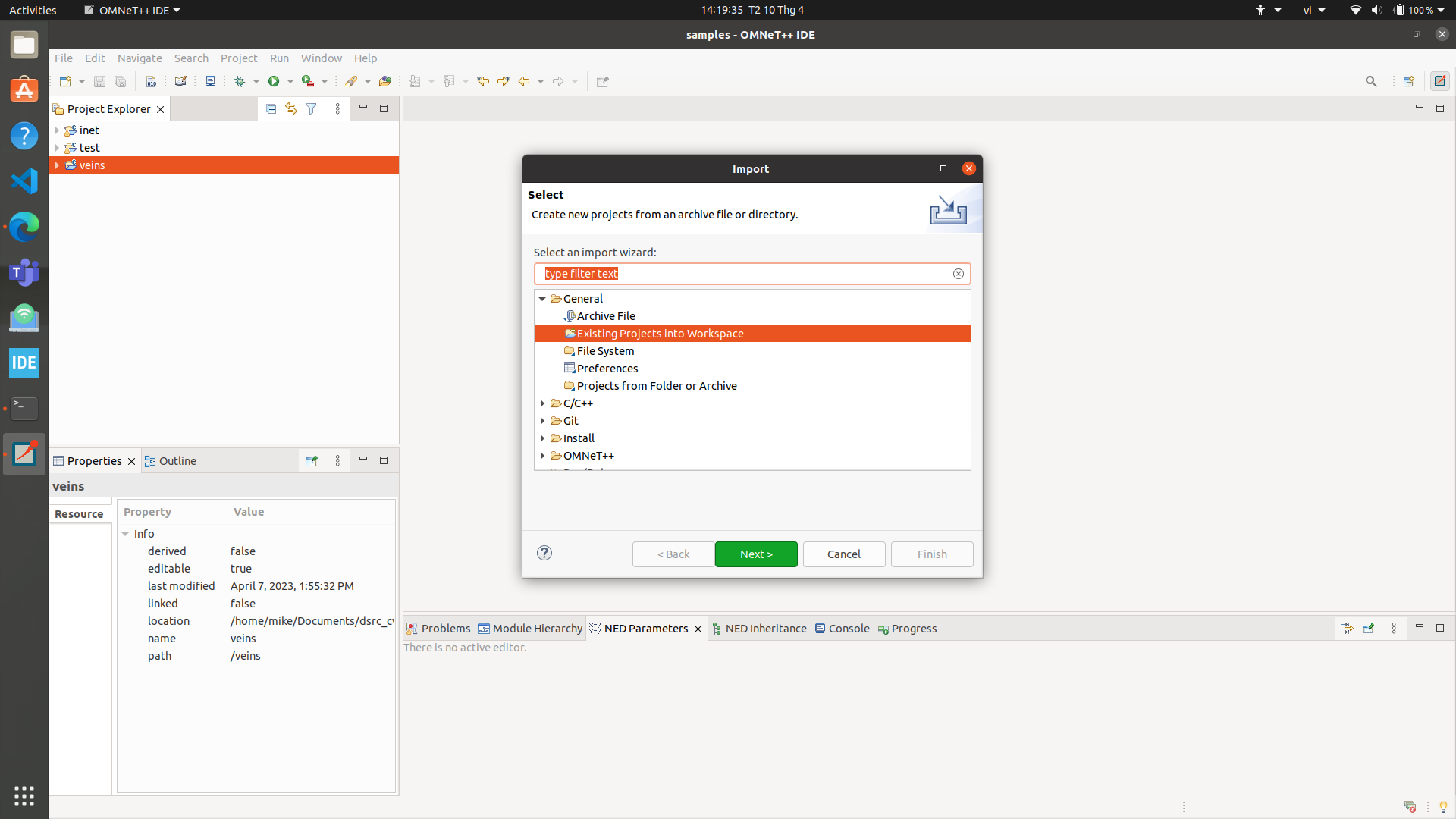Click the Project Explorer filter icon
Viewport: 1456px width, 819px height.
coord(312,109)
